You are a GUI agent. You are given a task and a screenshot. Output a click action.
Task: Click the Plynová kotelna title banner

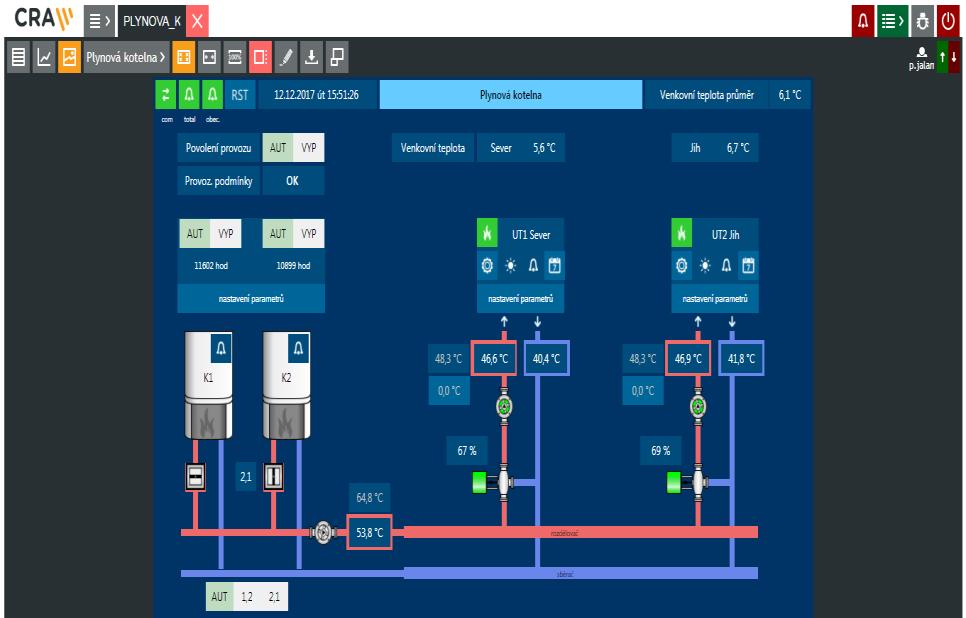(511, 95)
